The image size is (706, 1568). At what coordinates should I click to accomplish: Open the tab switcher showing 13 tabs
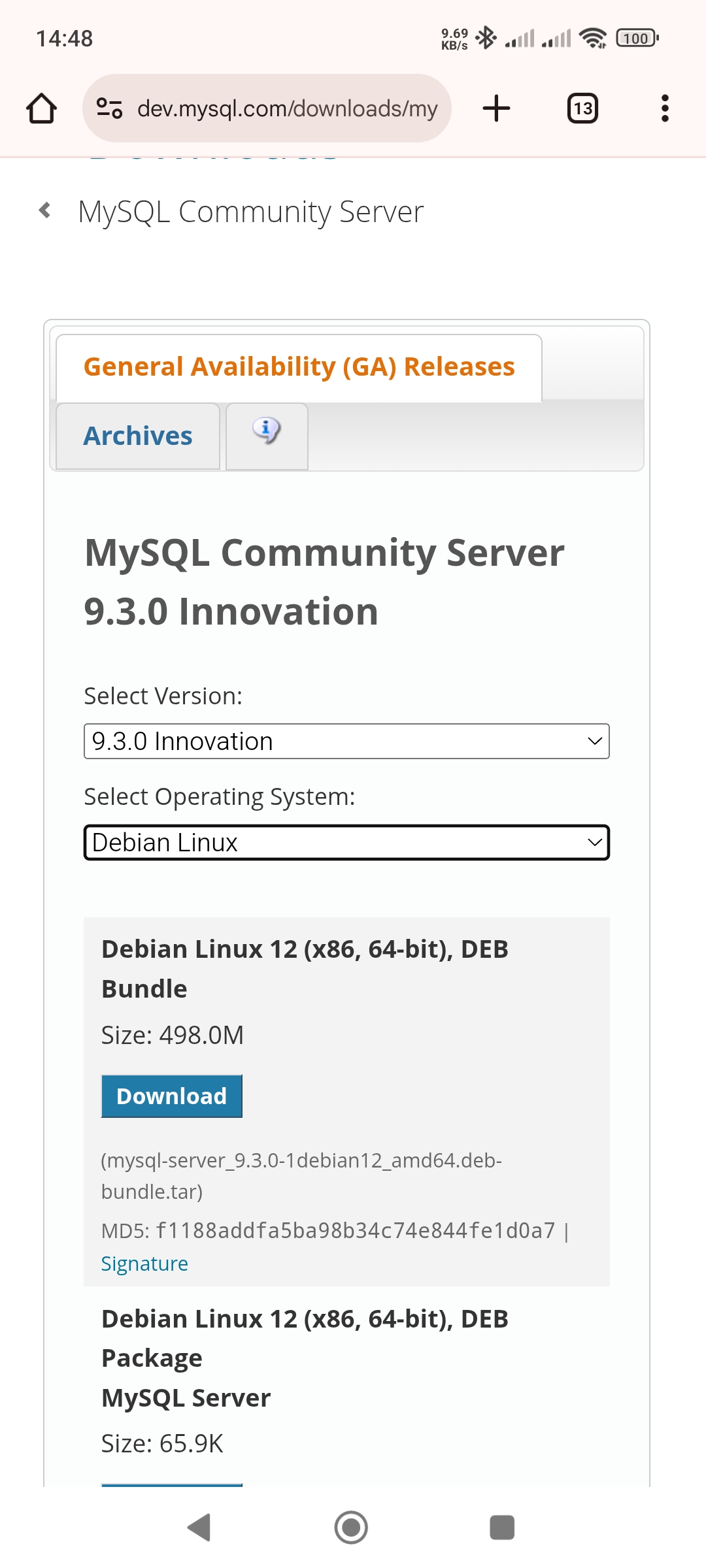pyautogui.click(x=582, y=108)
